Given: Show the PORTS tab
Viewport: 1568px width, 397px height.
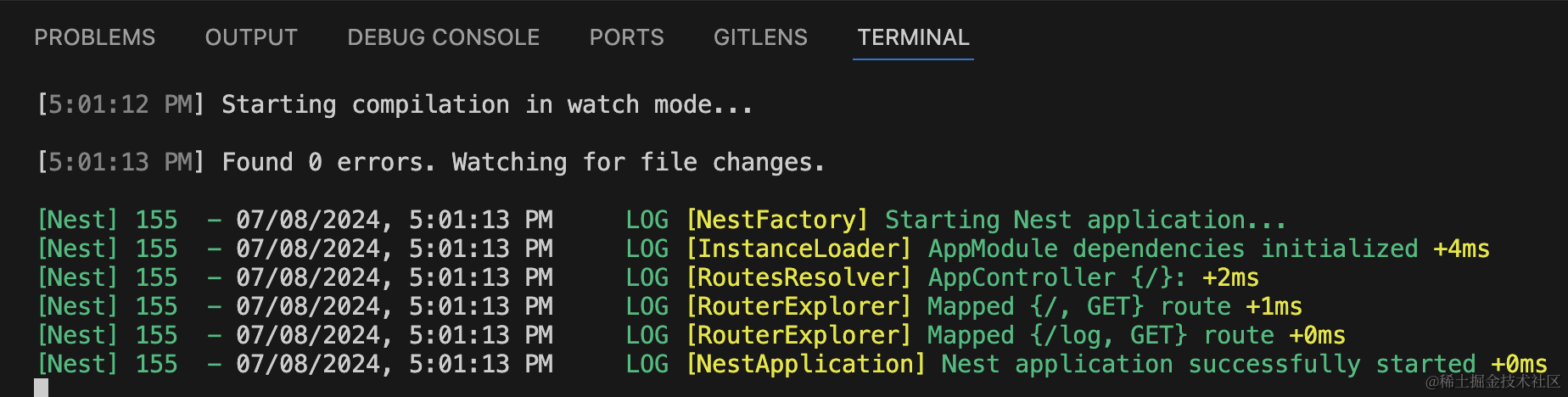Looking at the screenshot, I should click(x=626, y=37).
